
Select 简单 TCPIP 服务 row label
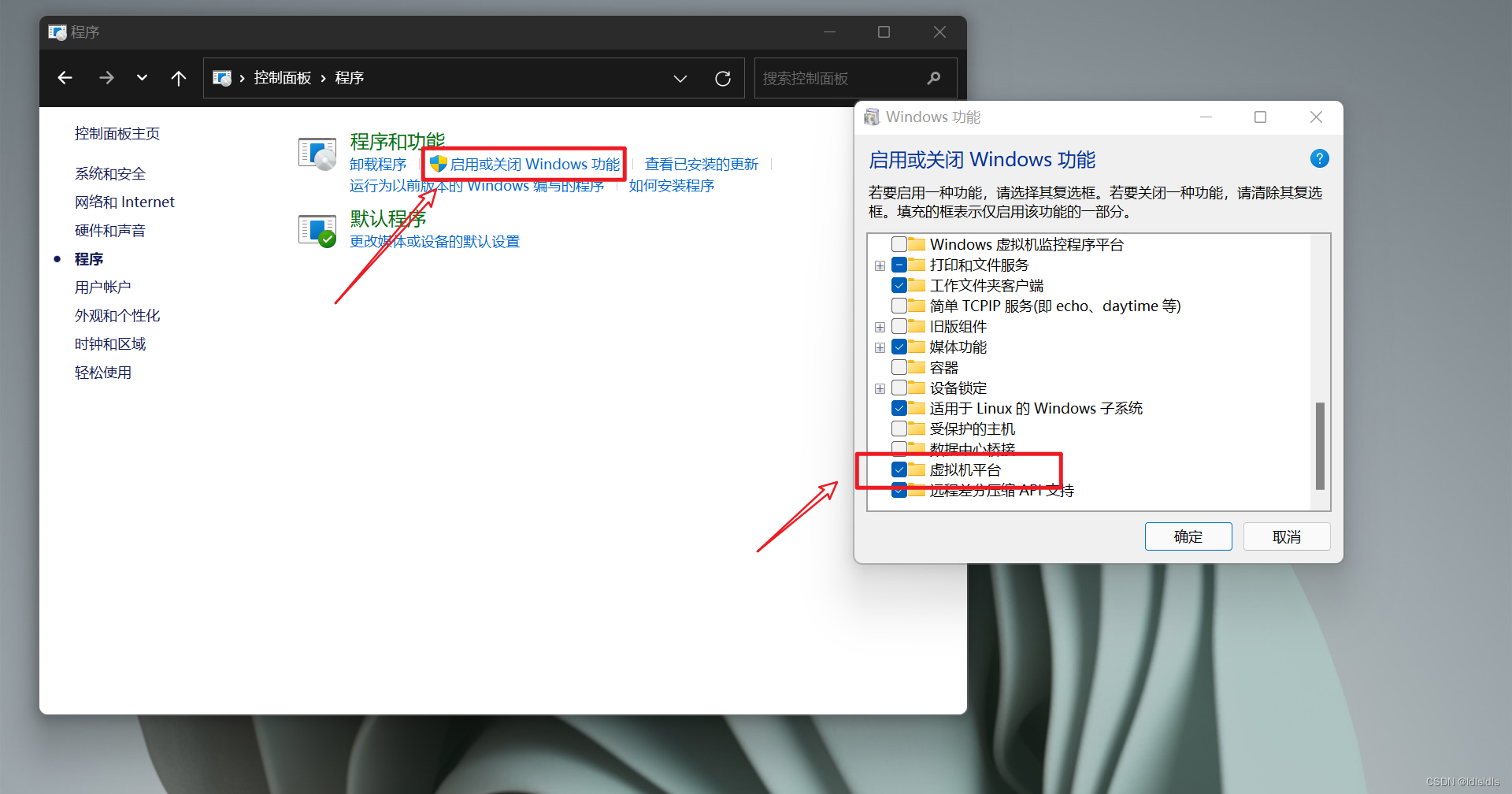[1055, 306]
